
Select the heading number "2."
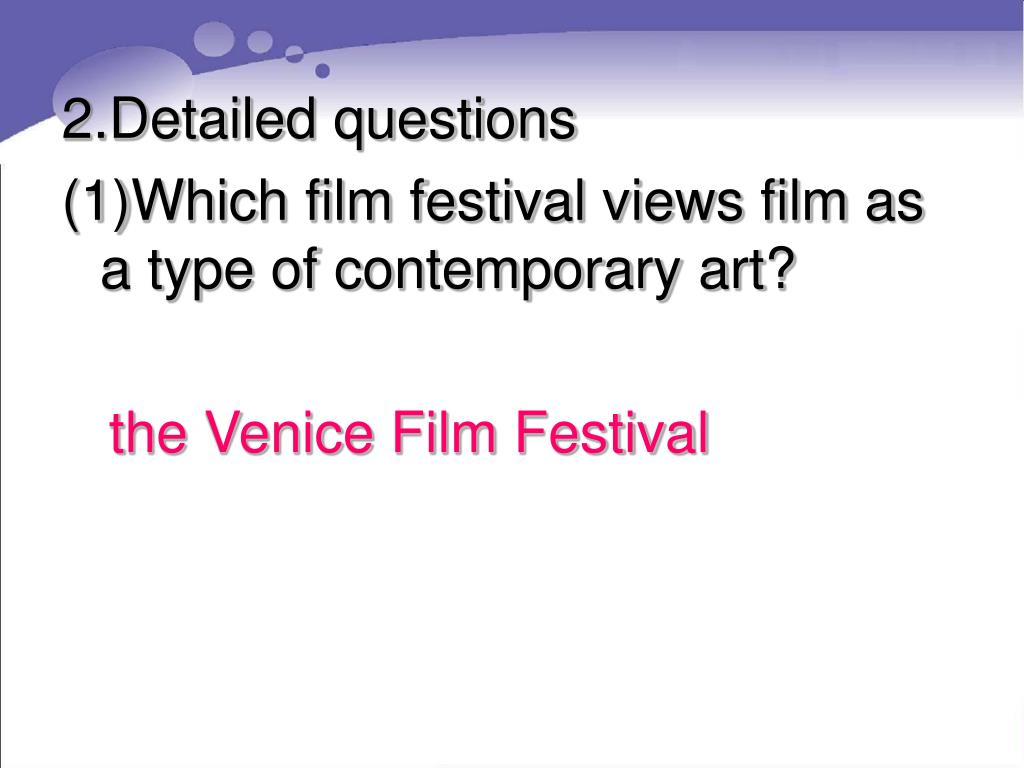[86, 118]
